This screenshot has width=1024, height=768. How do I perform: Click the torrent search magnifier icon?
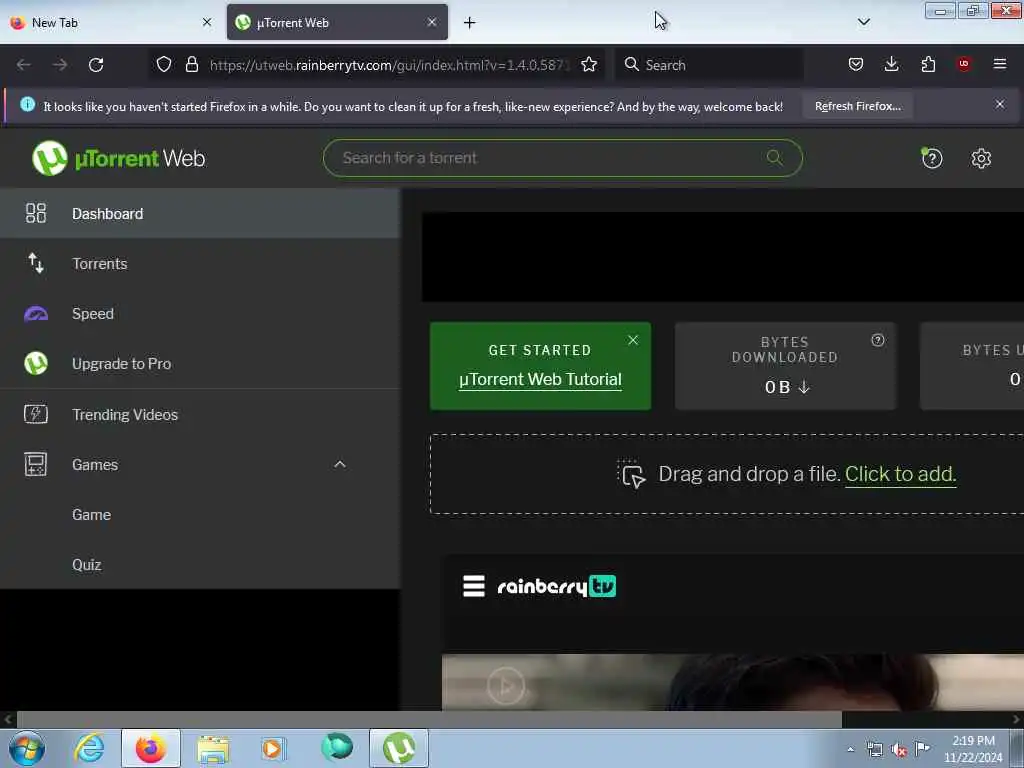tap(775, 157)
